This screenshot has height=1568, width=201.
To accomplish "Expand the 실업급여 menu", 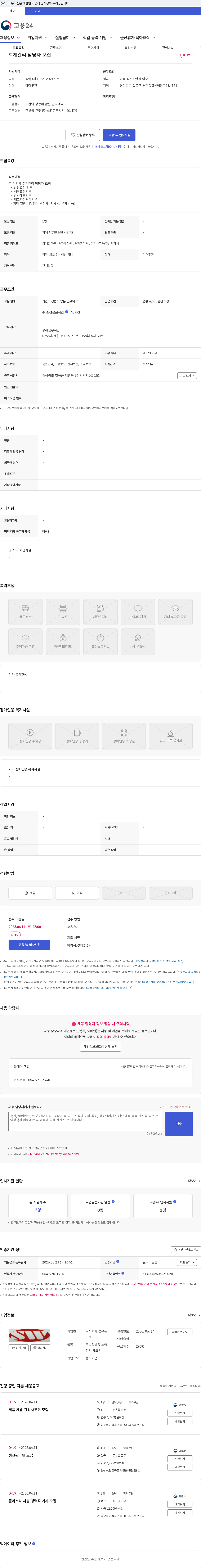I will [x=65, y=38].
